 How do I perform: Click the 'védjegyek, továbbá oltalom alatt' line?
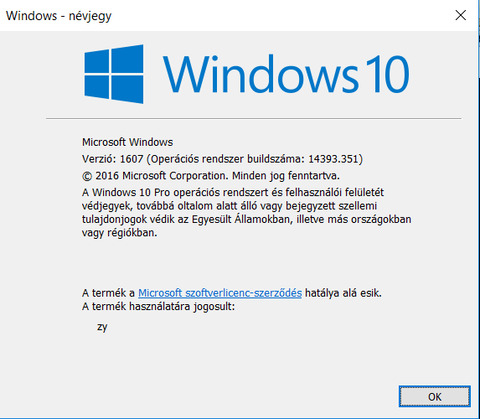pos(229,206)
